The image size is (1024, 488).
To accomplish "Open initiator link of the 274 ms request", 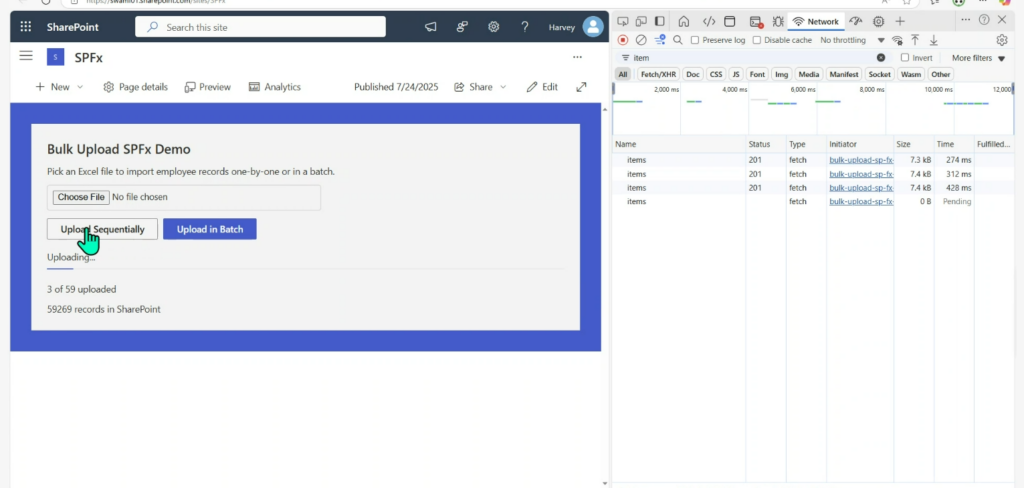I will point(861,160).
